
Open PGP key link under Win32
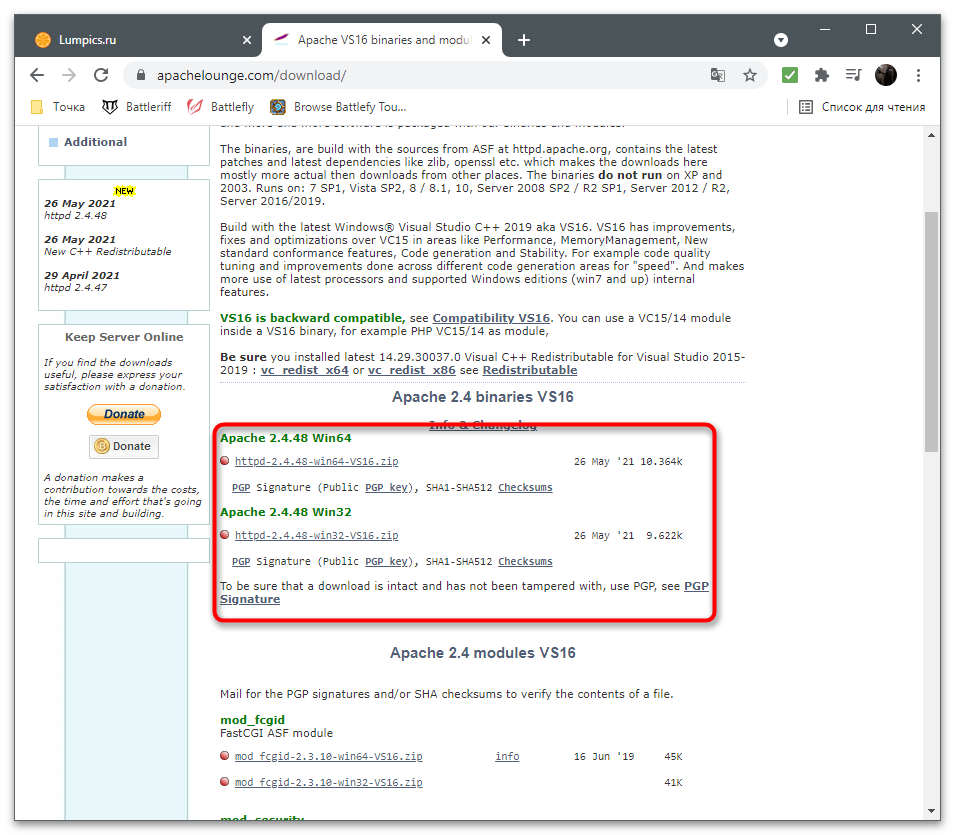pos(386,562)
